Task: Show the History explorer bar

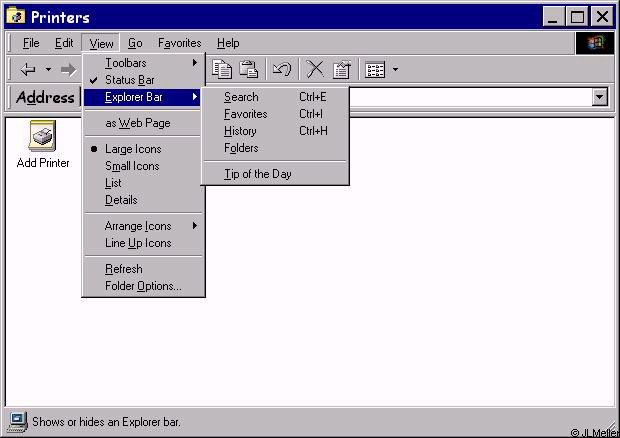Action: coord(275,131)
